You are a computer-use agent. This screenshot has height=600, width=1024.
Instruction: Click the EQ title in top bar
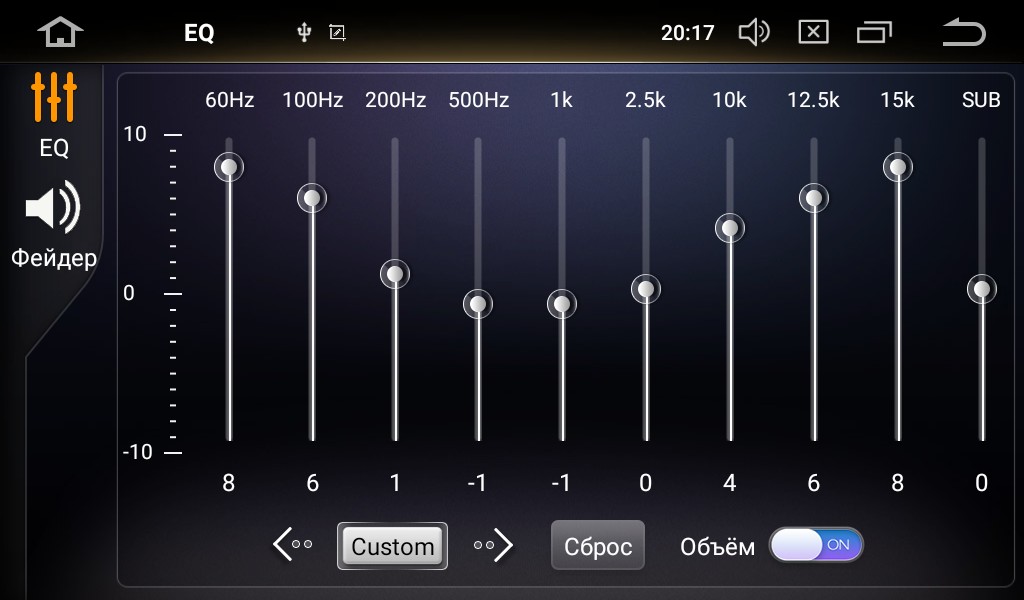tap(199, 33)
